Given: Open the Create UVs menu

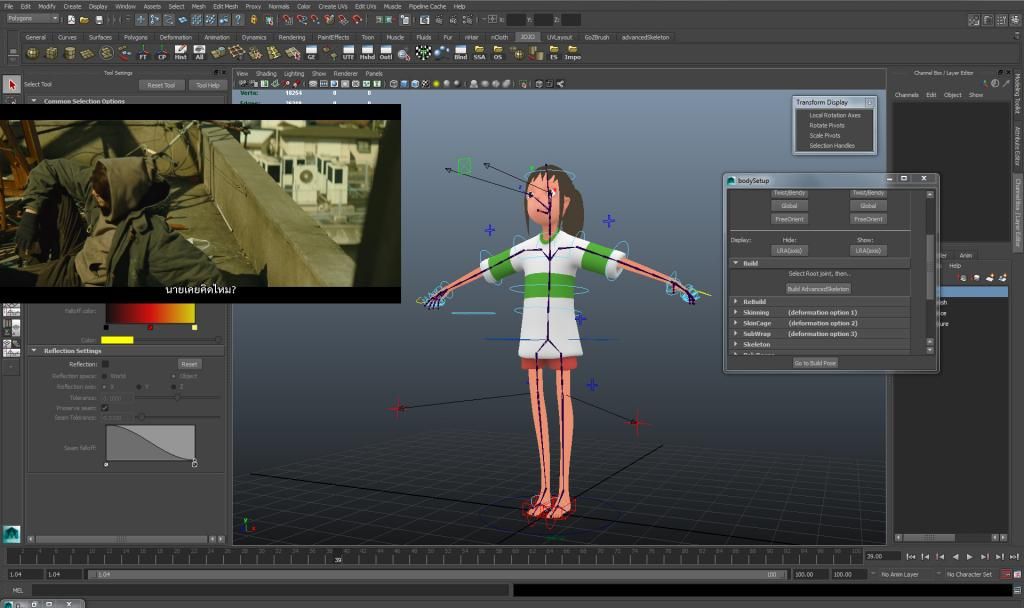Looking at the screenshot, I should [x=334, y=6].
